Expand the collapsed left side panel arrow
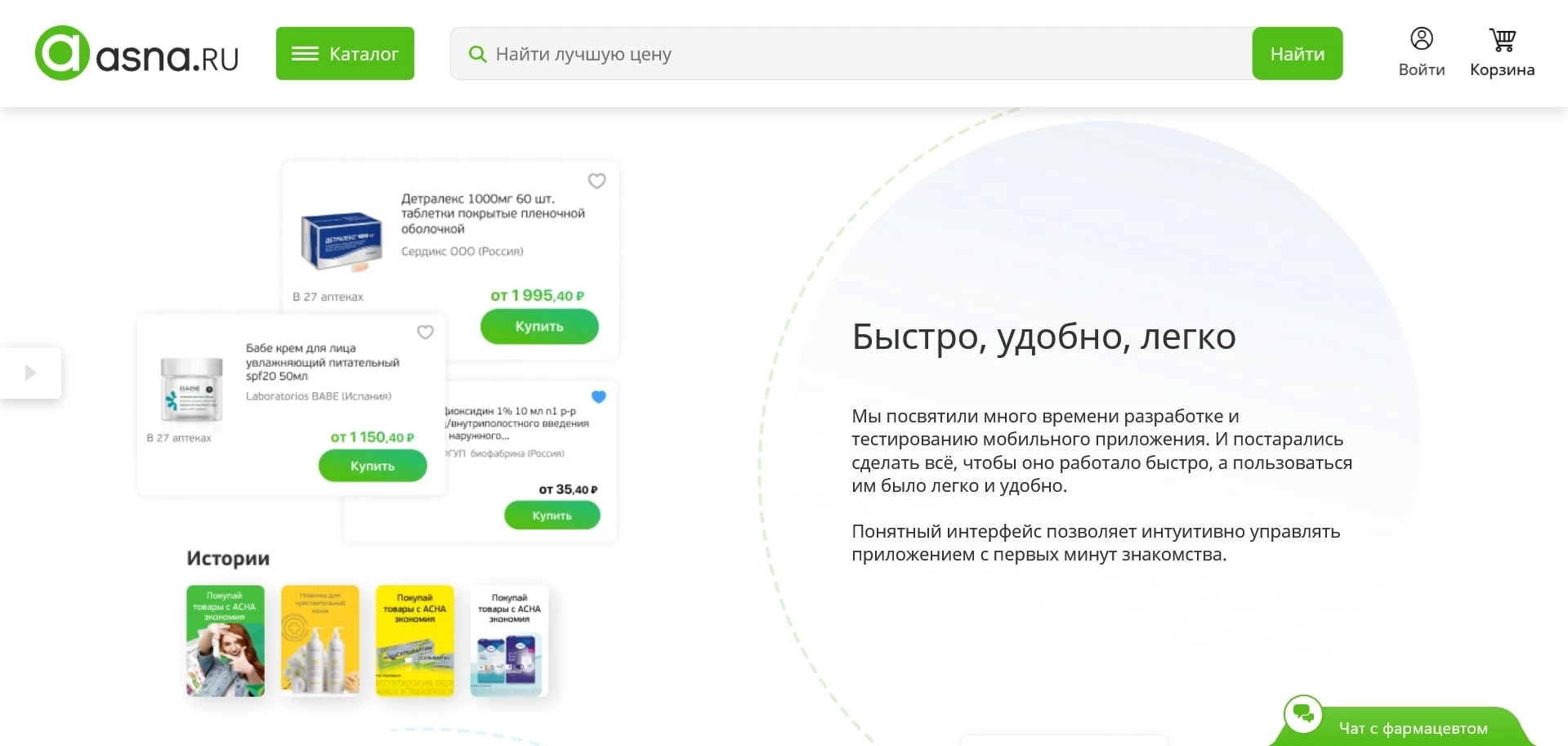The image size is (1568, 746). (x=31, y=373)
